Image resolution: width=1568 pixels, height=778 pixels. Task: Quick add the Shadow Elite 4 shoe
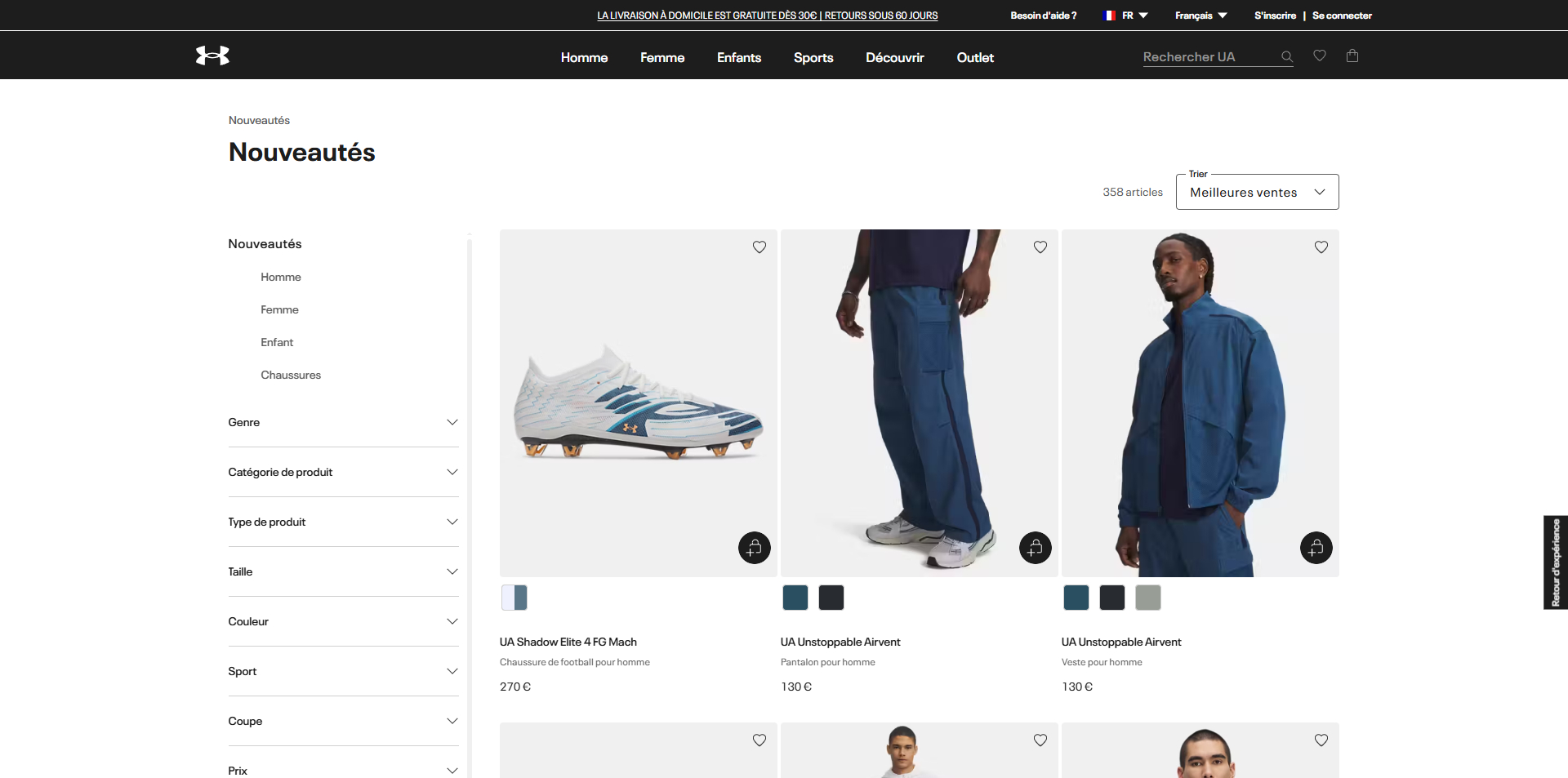click(x=755, y=548)
